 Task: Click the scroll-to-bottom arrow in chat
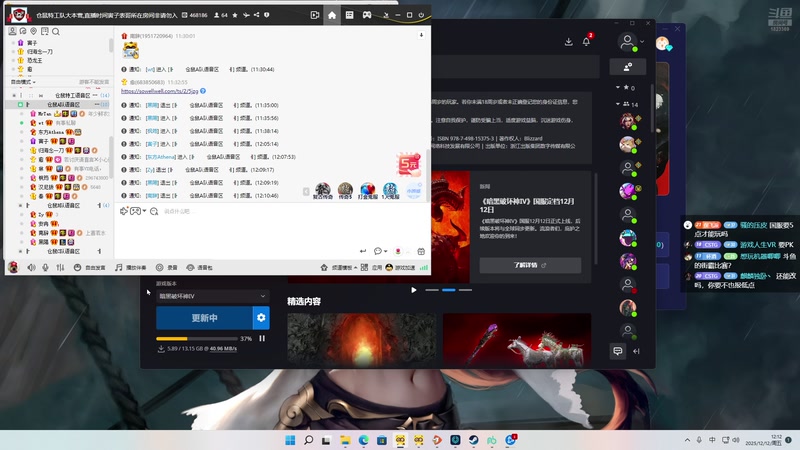(421, 35)
